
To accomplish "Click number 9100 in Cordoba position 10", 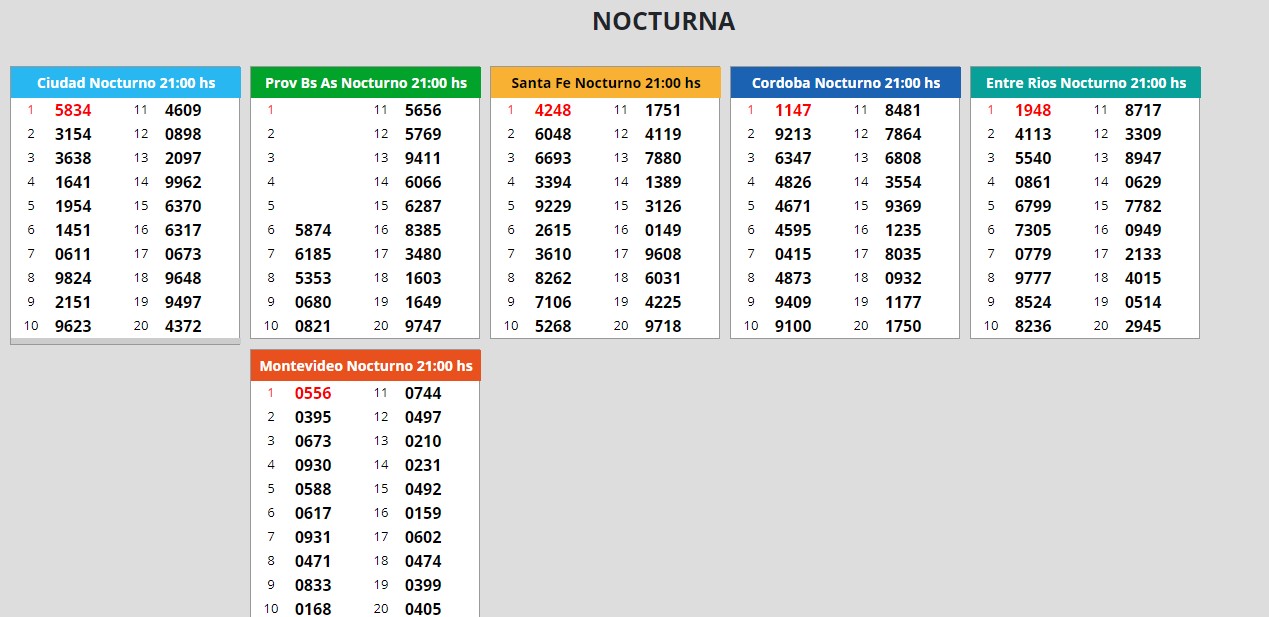I will (793, 326).
